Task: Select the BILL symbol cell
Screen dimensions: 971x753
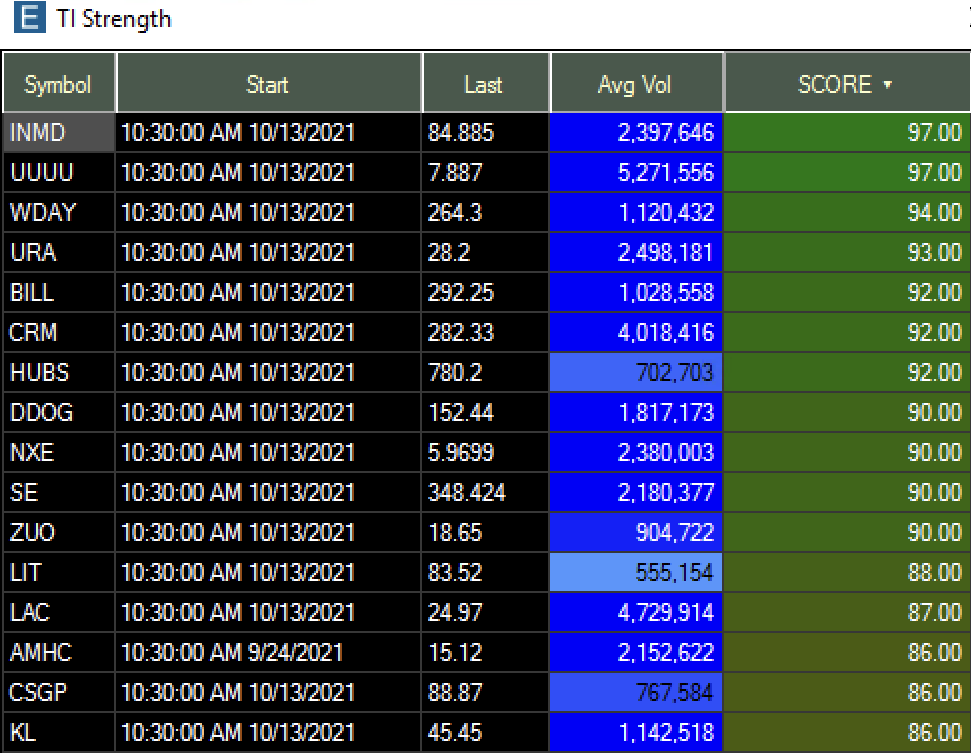Action: pos(59,292)
